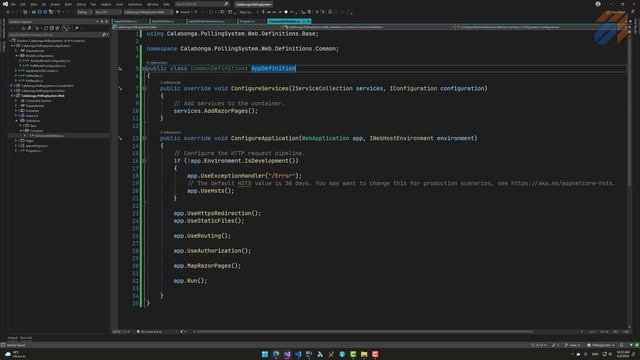Click the selected AppDefinition base class text
The height and width of the screenshot is (360, 640).
pyautogui.click(x=273, y=68)
